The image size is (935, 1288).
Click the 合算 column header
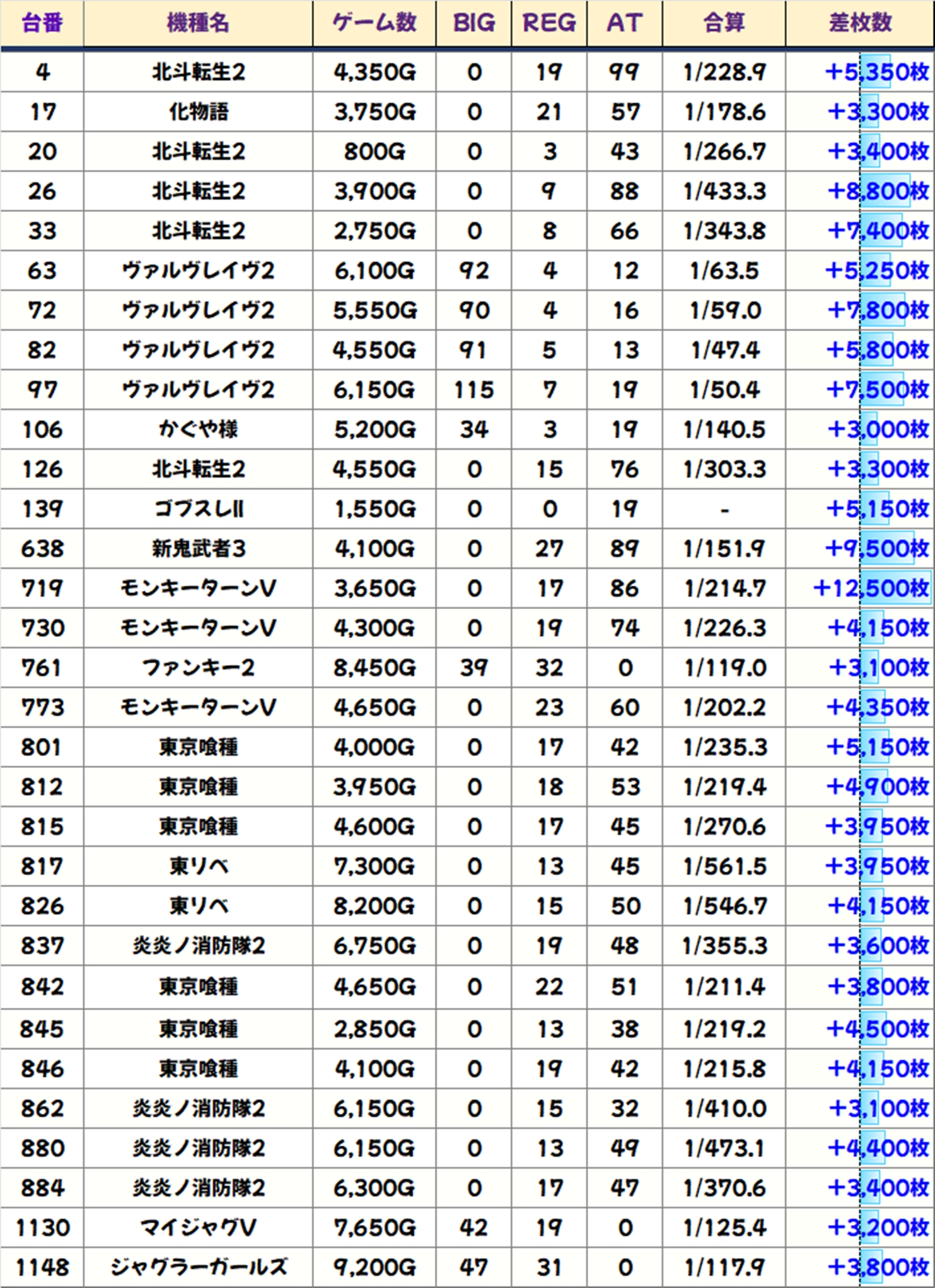click(724, 23)
